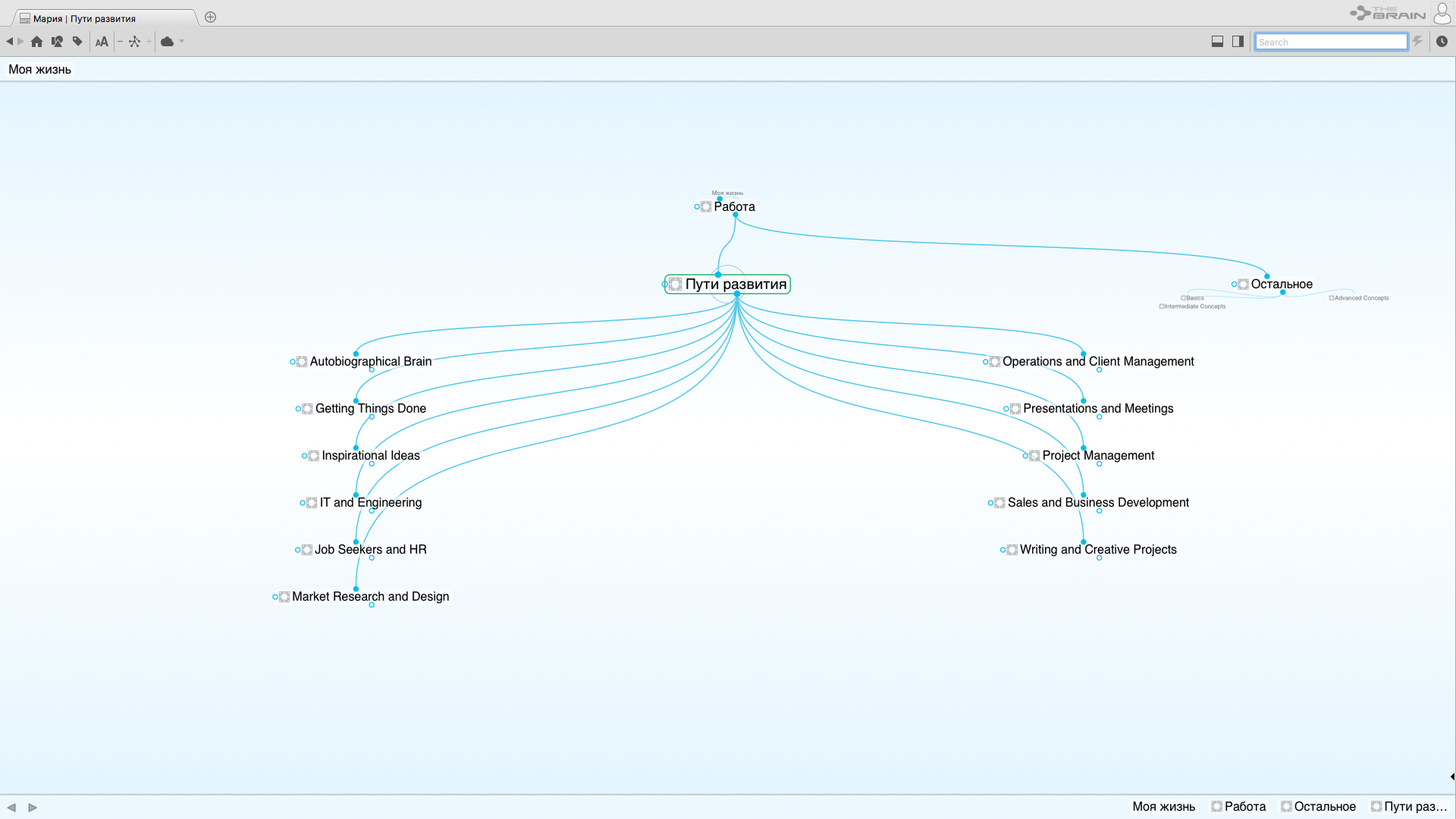Select the Работа thought
Screen dimensions: 1456x819
(734, 207)
